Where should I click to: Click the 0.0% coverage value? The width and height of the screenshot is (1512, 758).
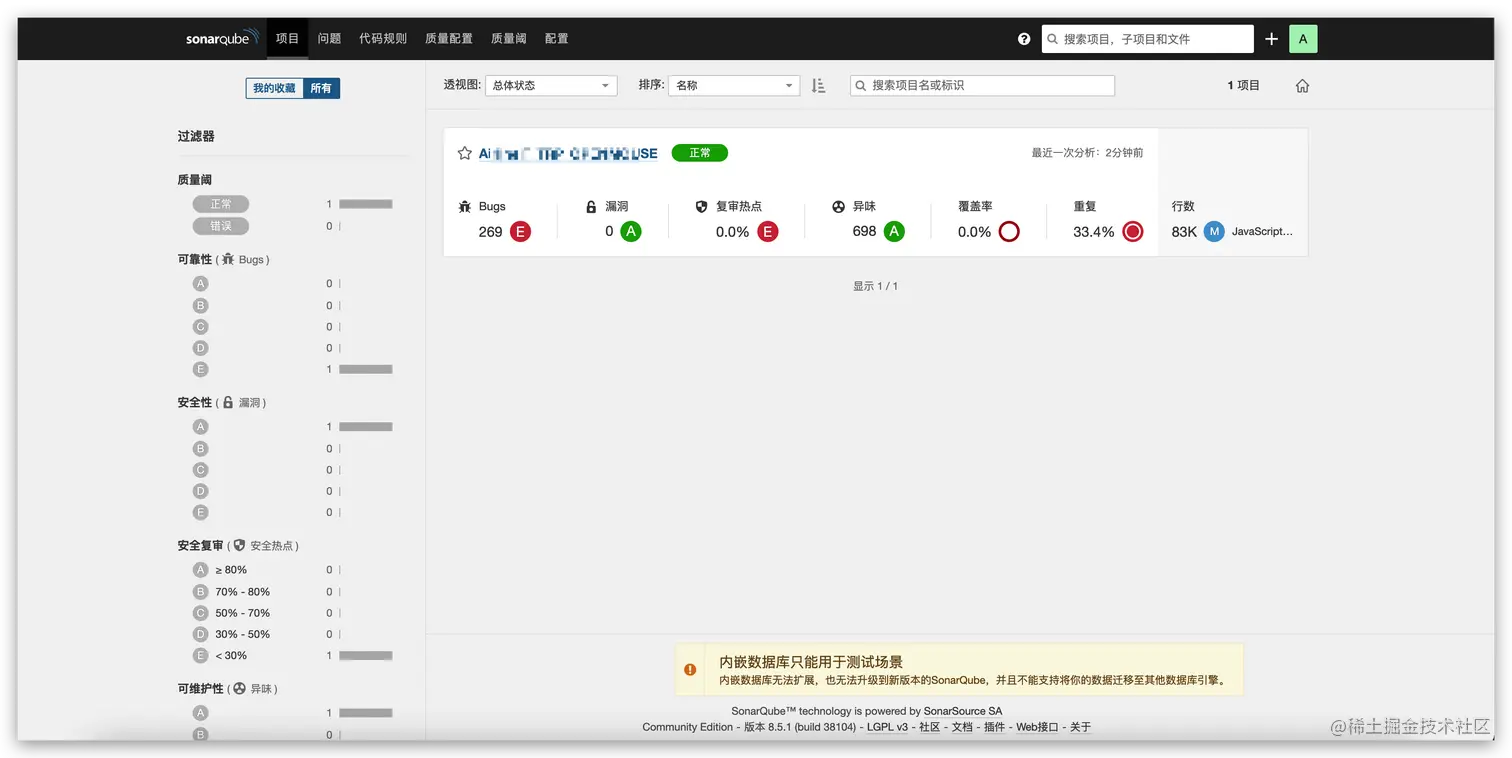(x=974, y=232)
